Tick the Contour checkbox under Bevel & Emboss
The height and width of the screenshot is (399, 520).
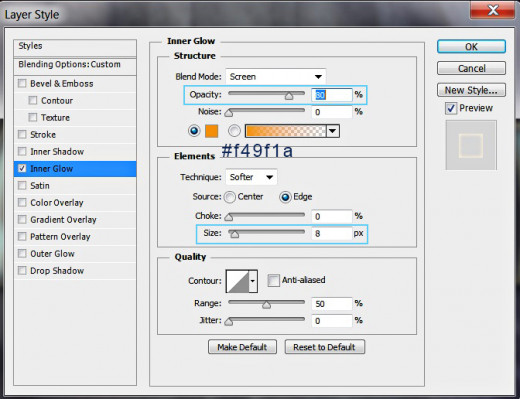(x=33, y=100)
